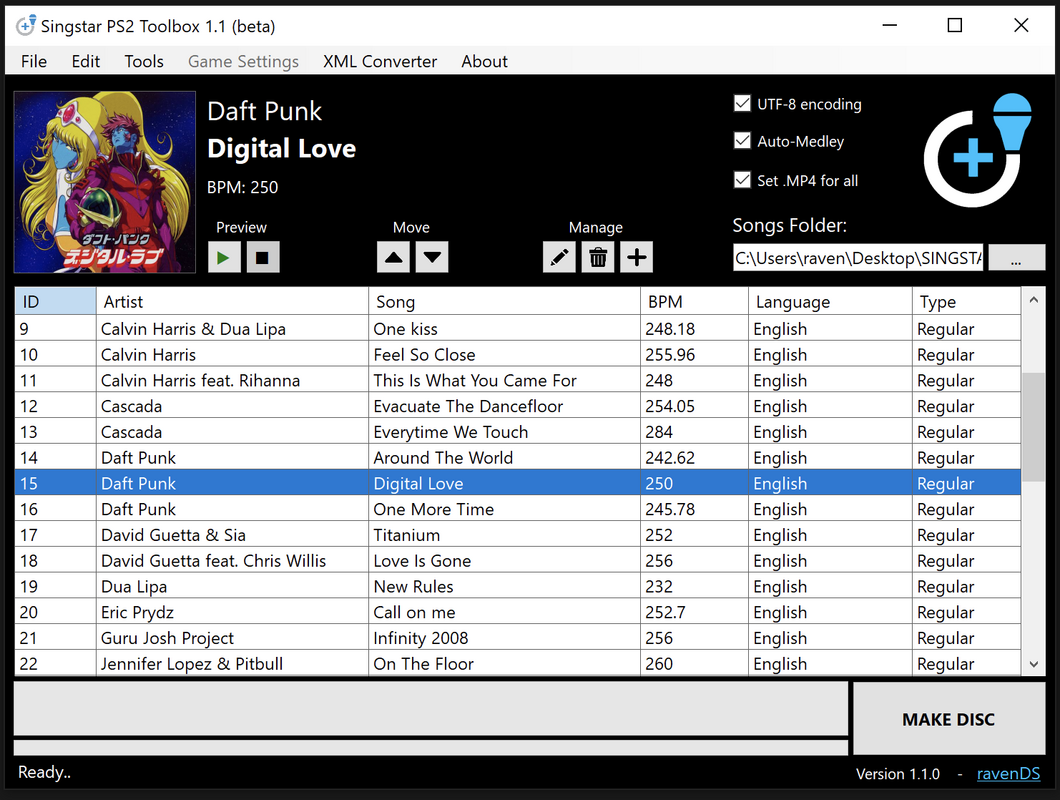Toggle the UTF-8 encoding checkbox
This screenshot has width=1060, height=800.
(x=742, y=103)
